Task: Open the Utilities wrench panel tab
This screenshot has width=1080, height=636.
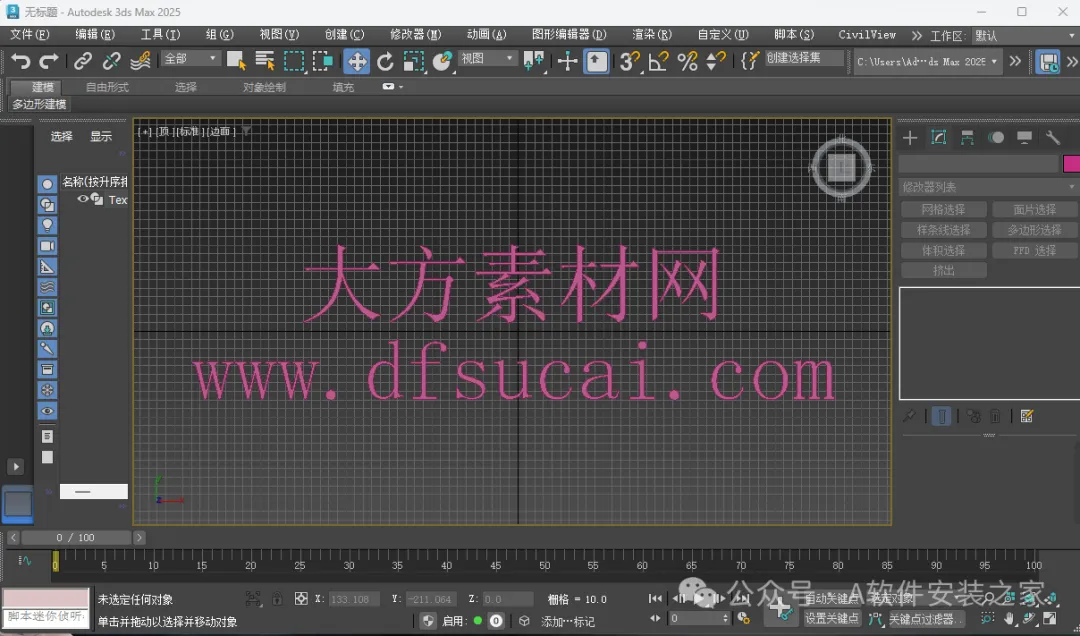Action: pos(1052,138)
